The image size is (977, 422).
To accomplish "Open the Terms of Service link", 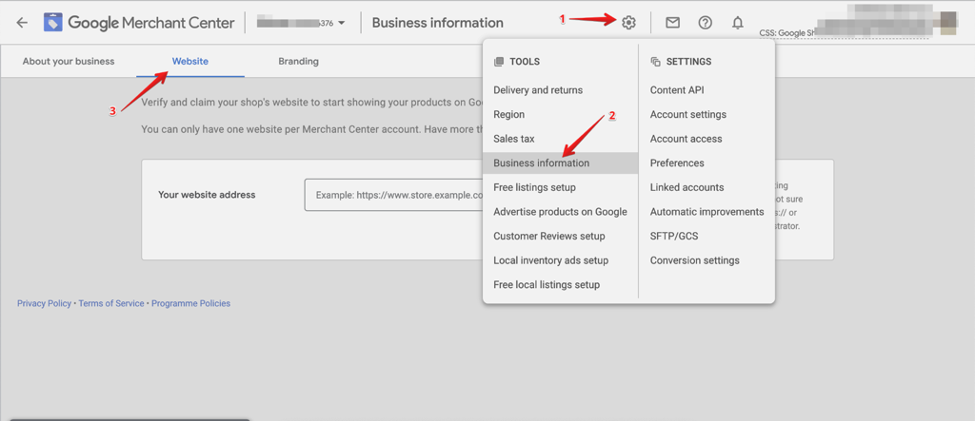I will pos(111,303).
